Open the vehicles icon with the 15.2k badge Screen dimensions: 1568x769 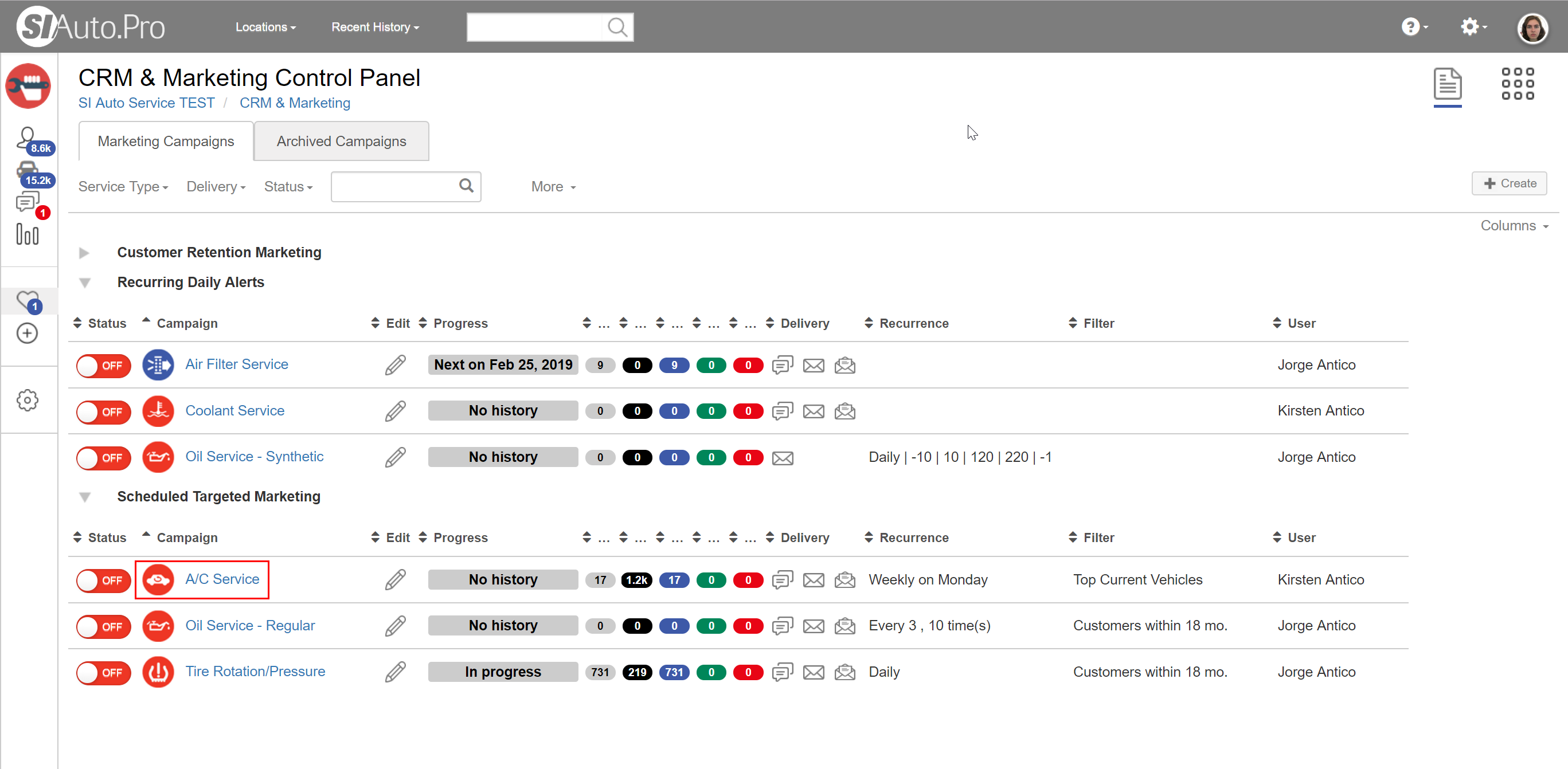tap(28, 171)
